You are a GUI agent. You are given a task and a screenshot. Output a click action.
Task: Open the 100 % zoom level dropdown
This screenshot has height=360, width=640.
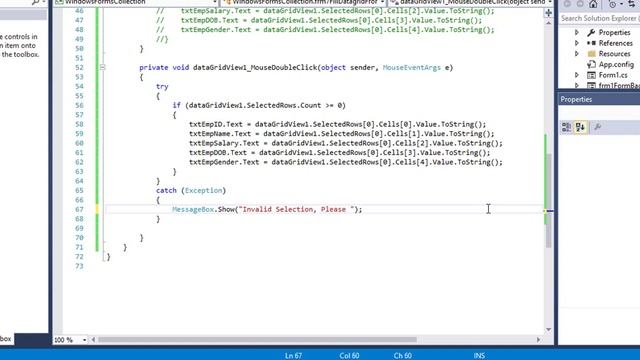click(84, 340)
